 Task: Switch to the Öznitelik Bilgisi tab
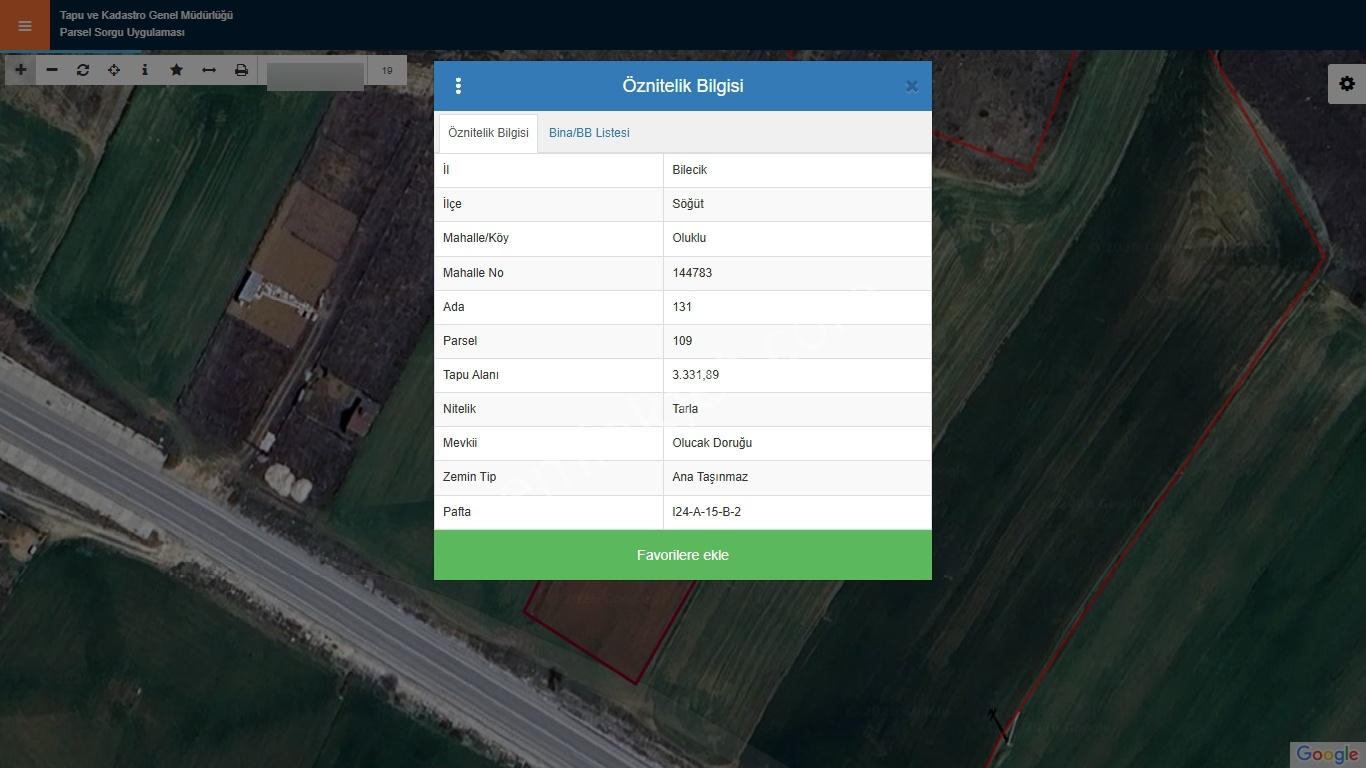[488, 133]
